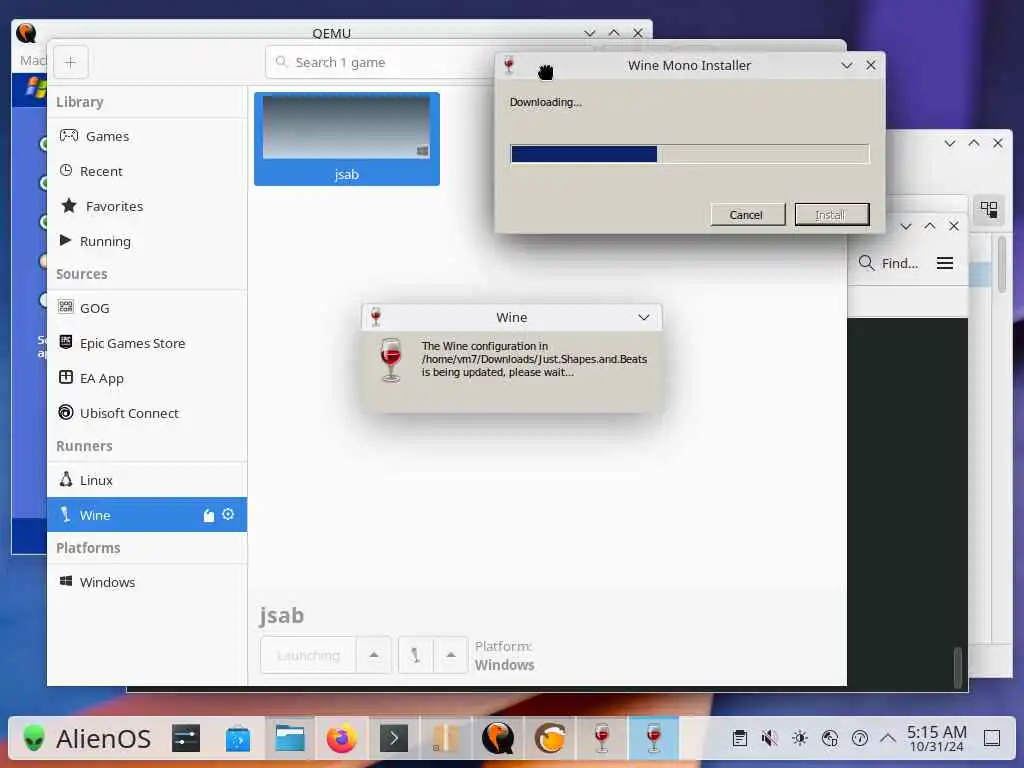Image resolution: width=1024 pixels, height=768 pixels.
Task: Collapse the Wine update dialog chevron
Action: pyautogui.click(x=644, y=317)
